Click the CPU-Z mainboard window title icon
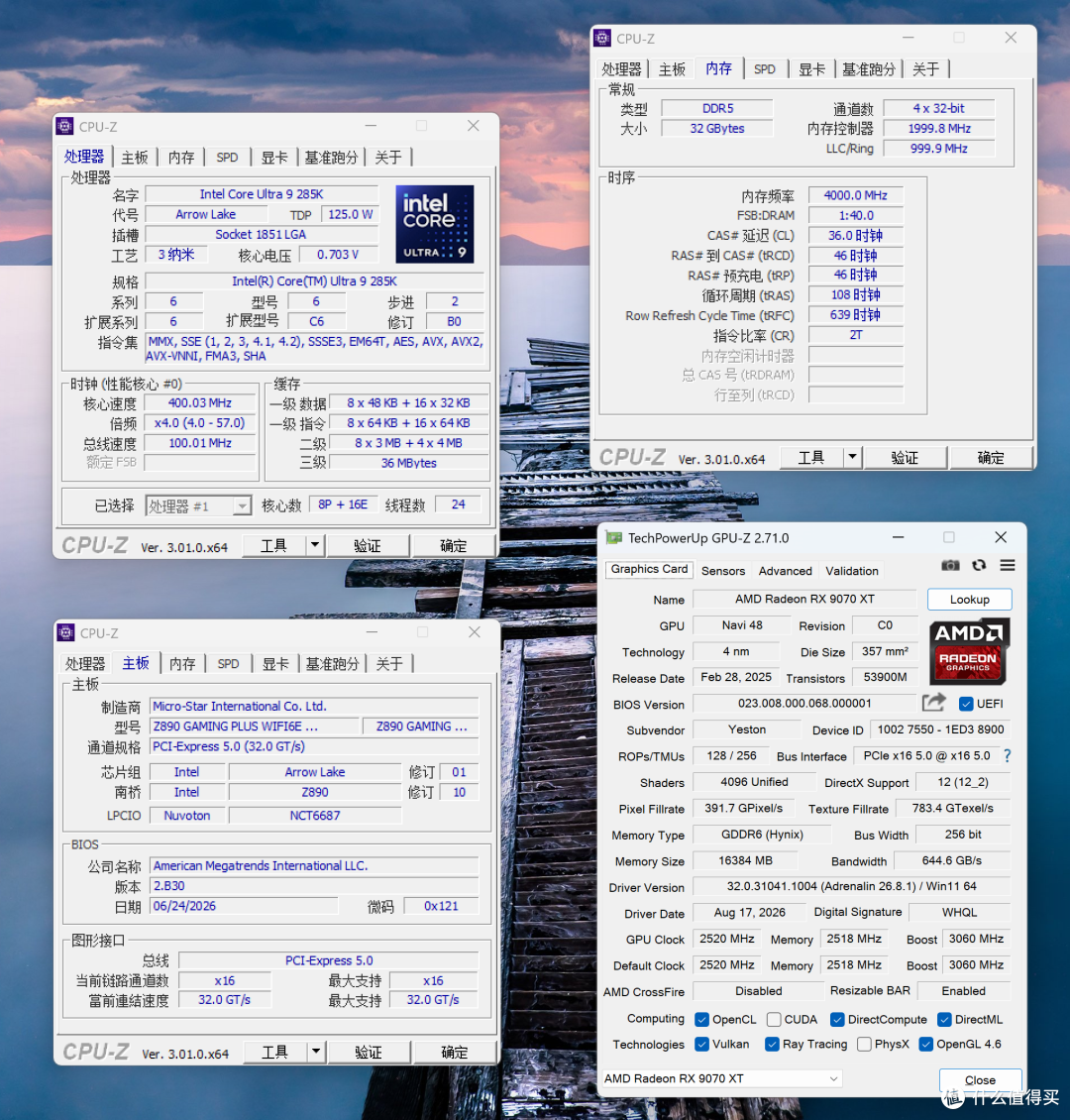This screenshot has height=1120, width=1070. [65, 633]
